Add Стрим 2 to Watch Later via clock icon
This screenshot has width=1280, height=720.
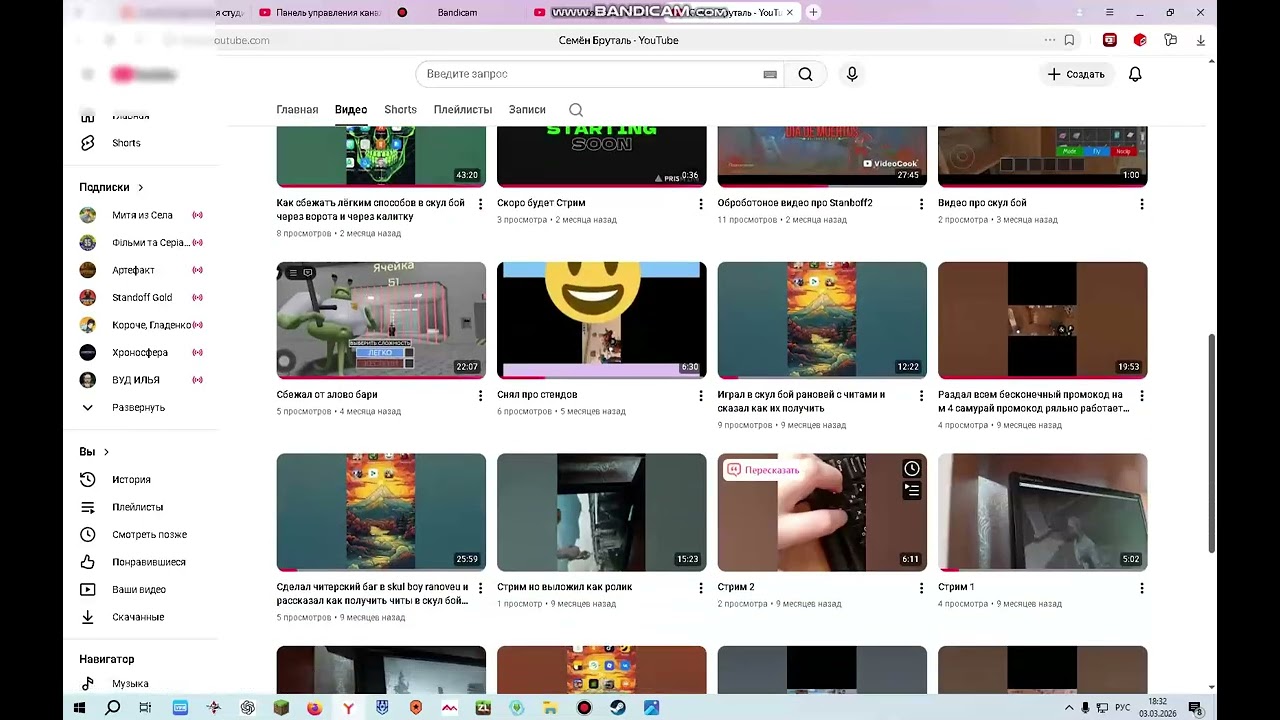tap(912, 469)
